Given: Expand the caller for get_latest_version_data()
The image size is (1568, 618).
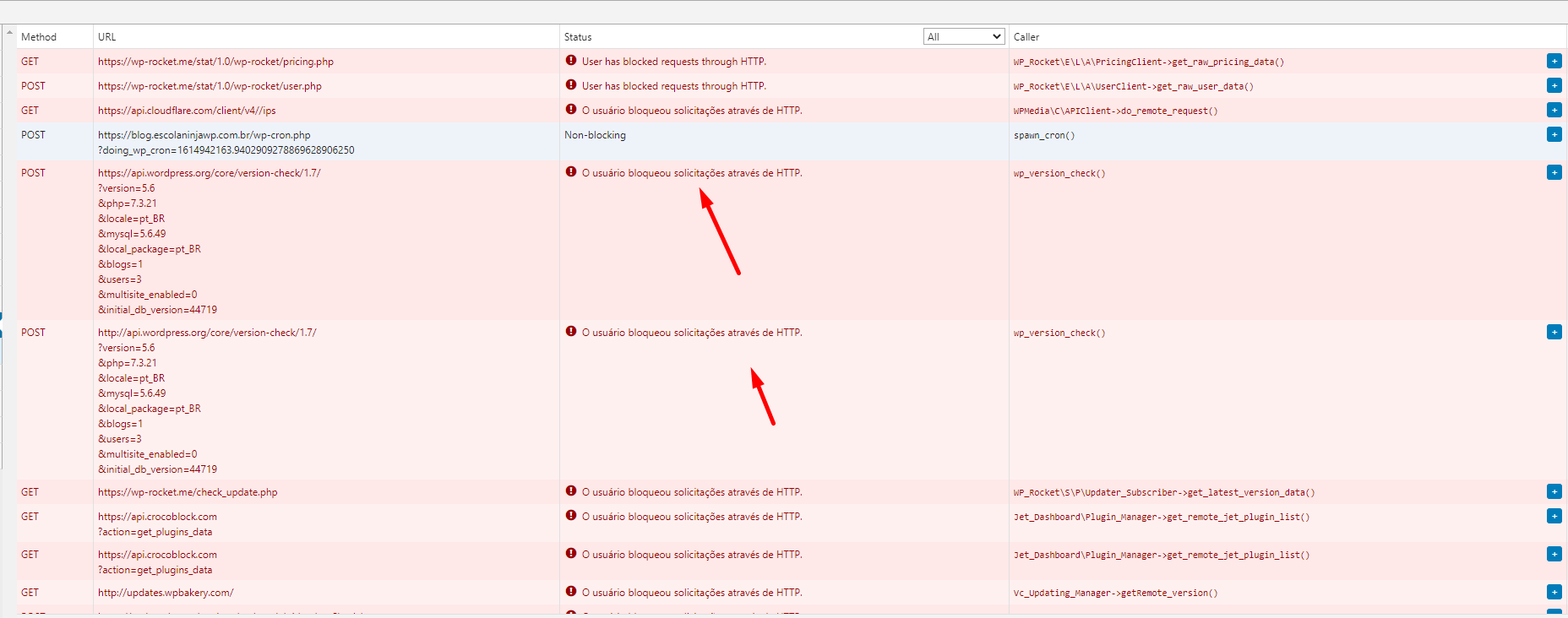Looking at the screenshot, I should [x=1554, y=491].
